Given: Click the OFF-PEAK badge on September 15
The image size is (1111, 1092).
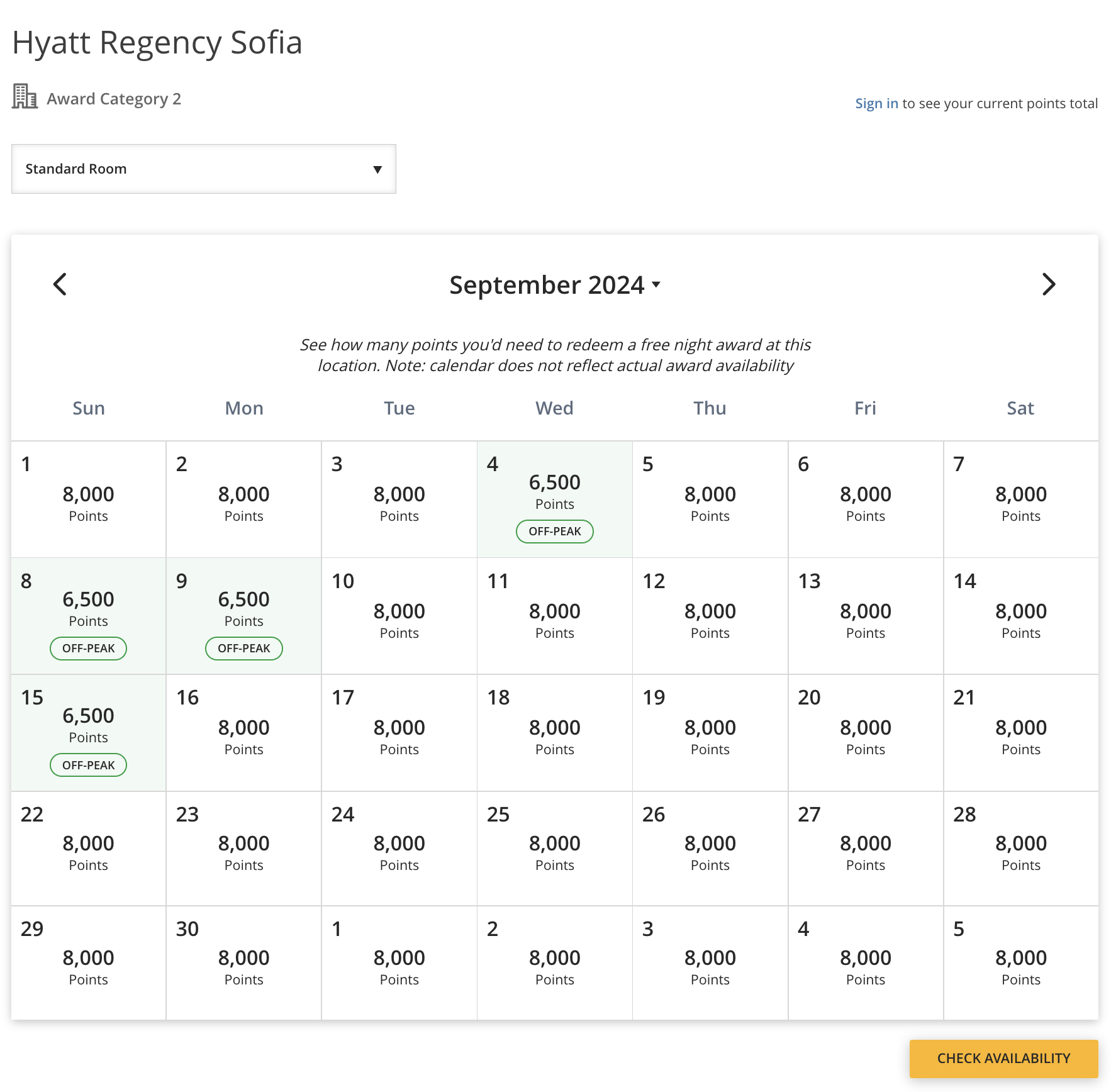Looking at the screenshot, I should tap(89, 766).
